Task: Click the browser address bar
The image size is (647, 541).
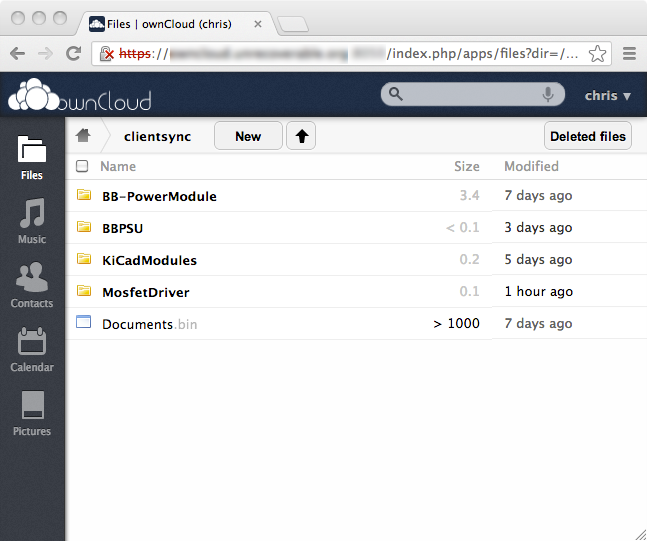Action: click(x=351, y=54)
